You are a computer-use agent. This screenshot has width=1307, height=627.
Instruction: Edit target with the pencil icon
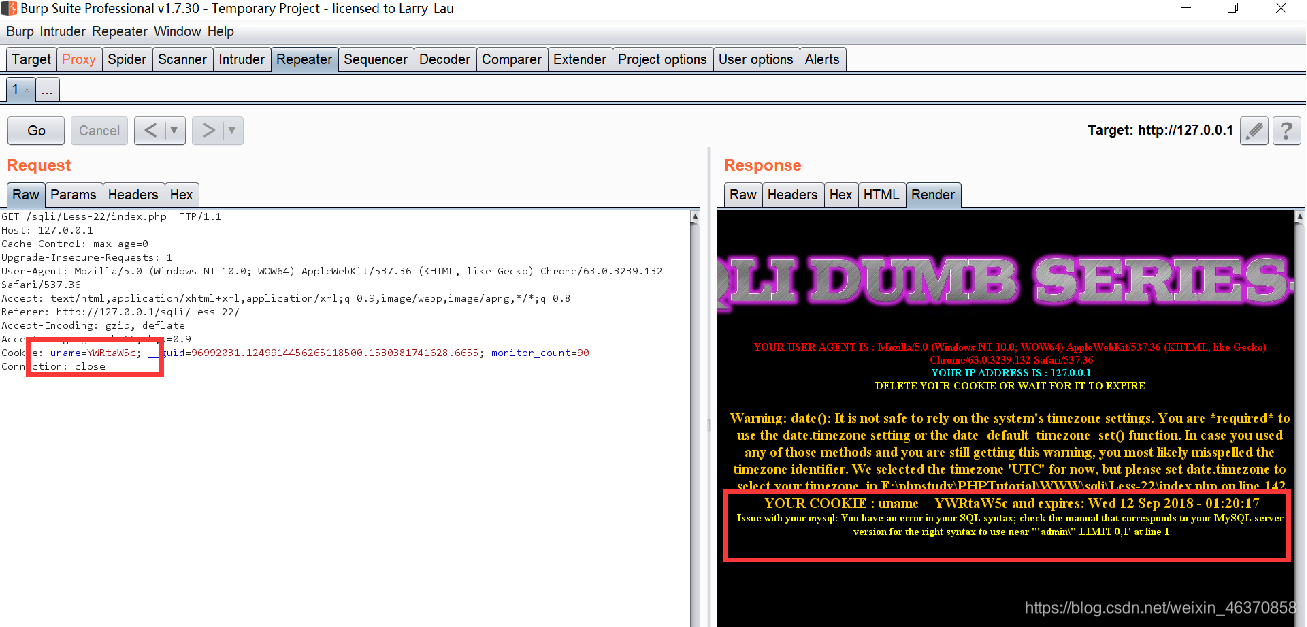tap(1254, 130)
